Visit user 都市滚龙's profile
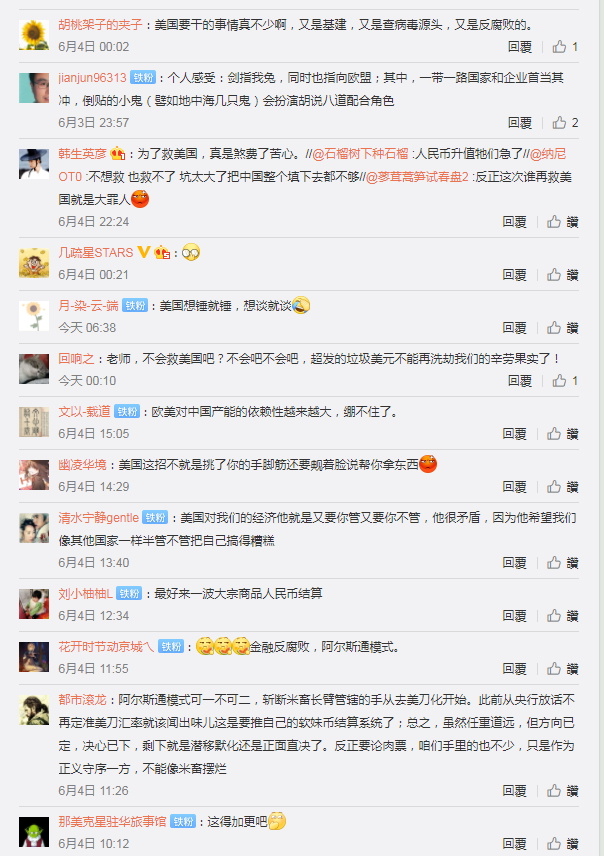This screenshot has height=856, width=604. [x=82, y=700]
